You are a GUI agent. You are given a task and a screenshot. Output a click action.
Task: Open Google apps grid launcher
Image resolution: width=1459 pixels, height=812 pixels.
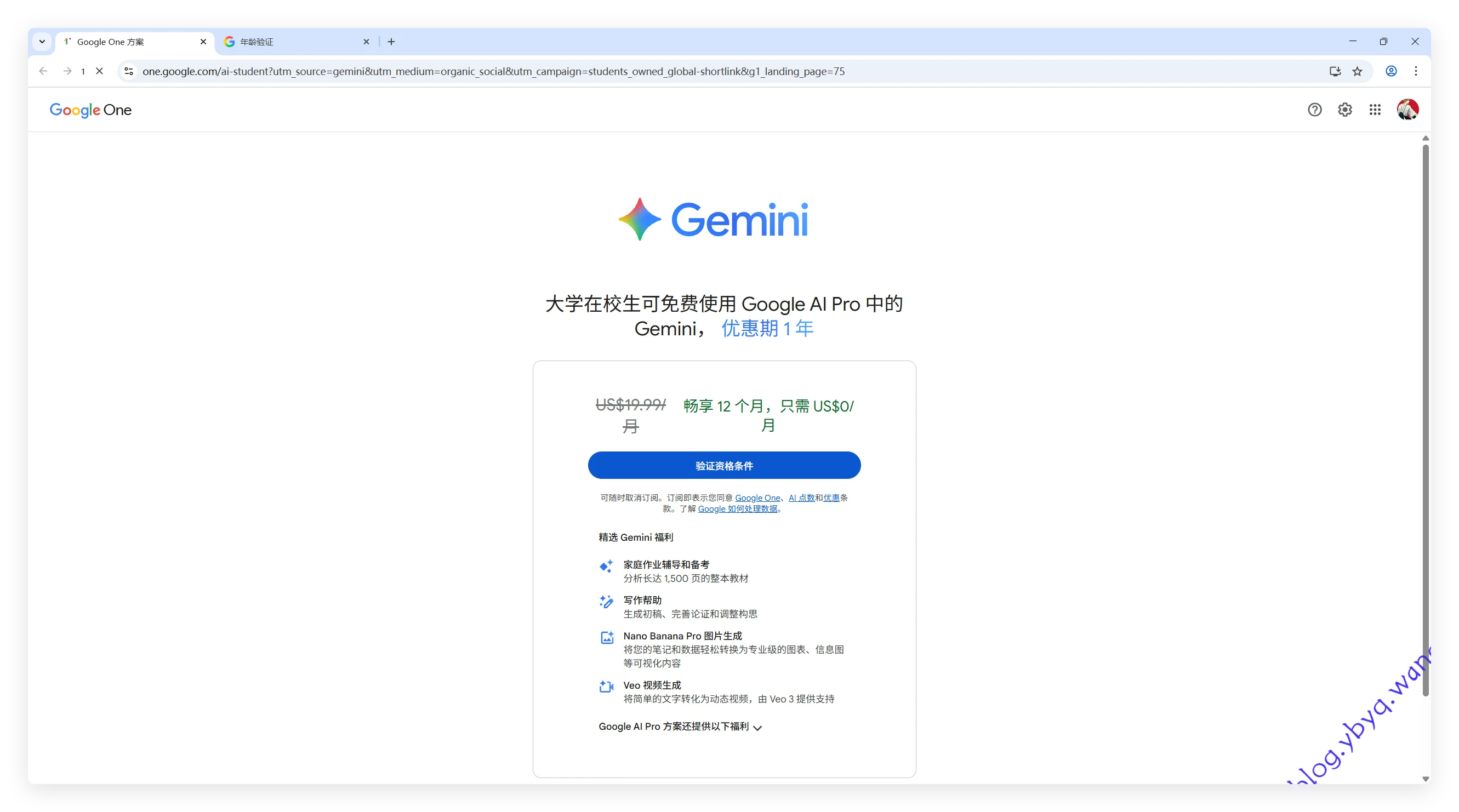coord(1375,110)
